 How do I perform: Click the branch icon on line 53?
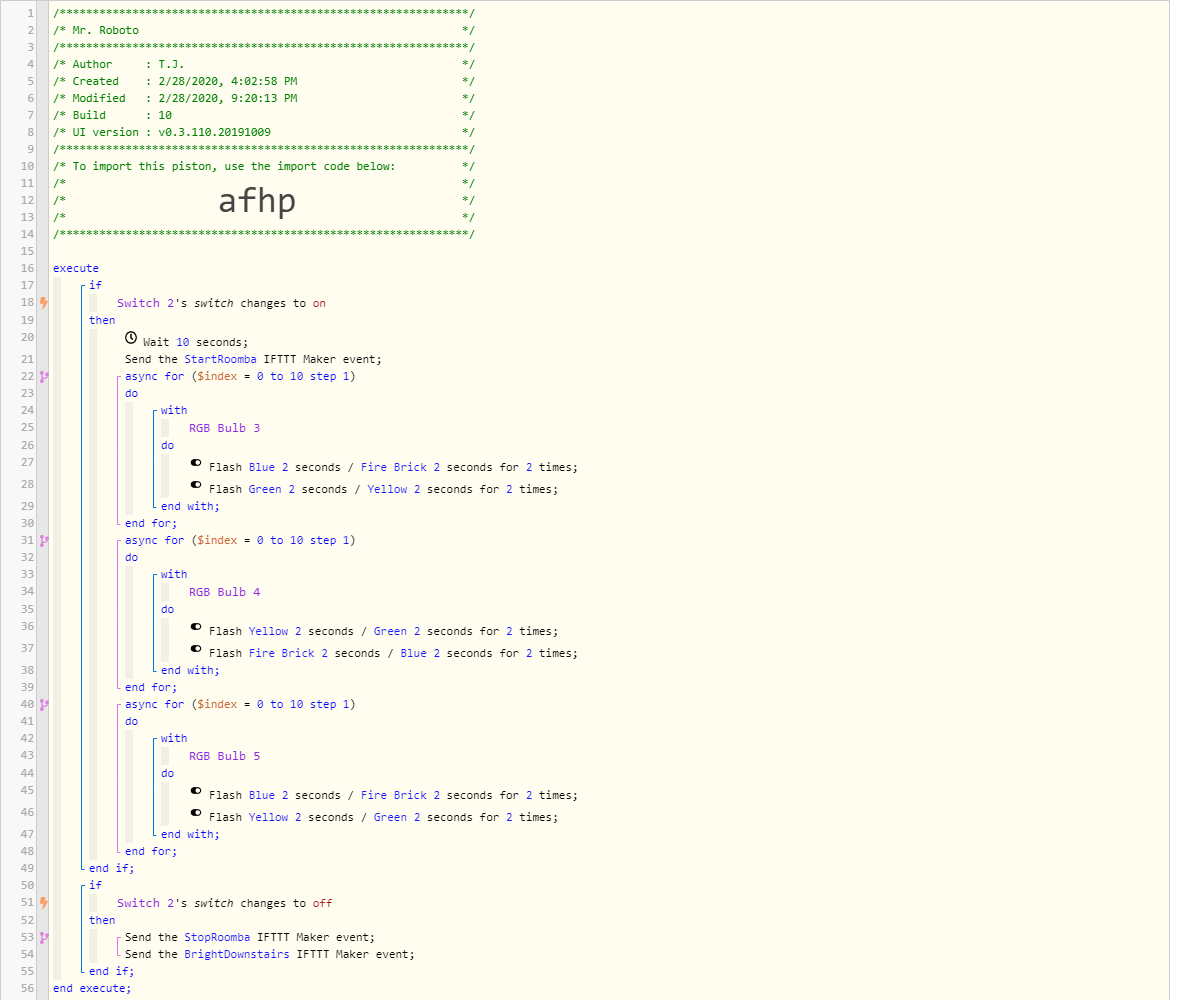[44, 938]
